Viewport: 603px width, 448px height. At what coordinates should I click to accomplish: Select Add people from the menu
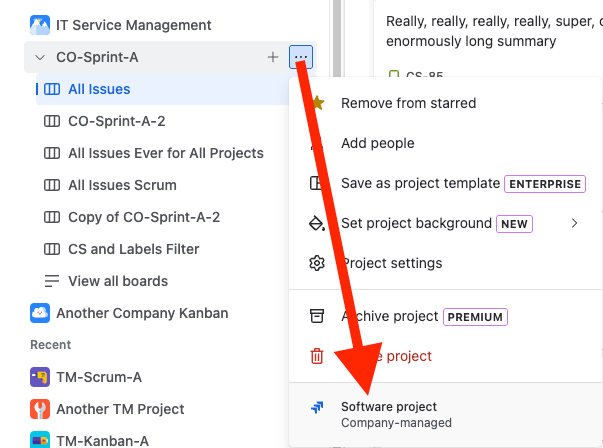click(377, 143)
